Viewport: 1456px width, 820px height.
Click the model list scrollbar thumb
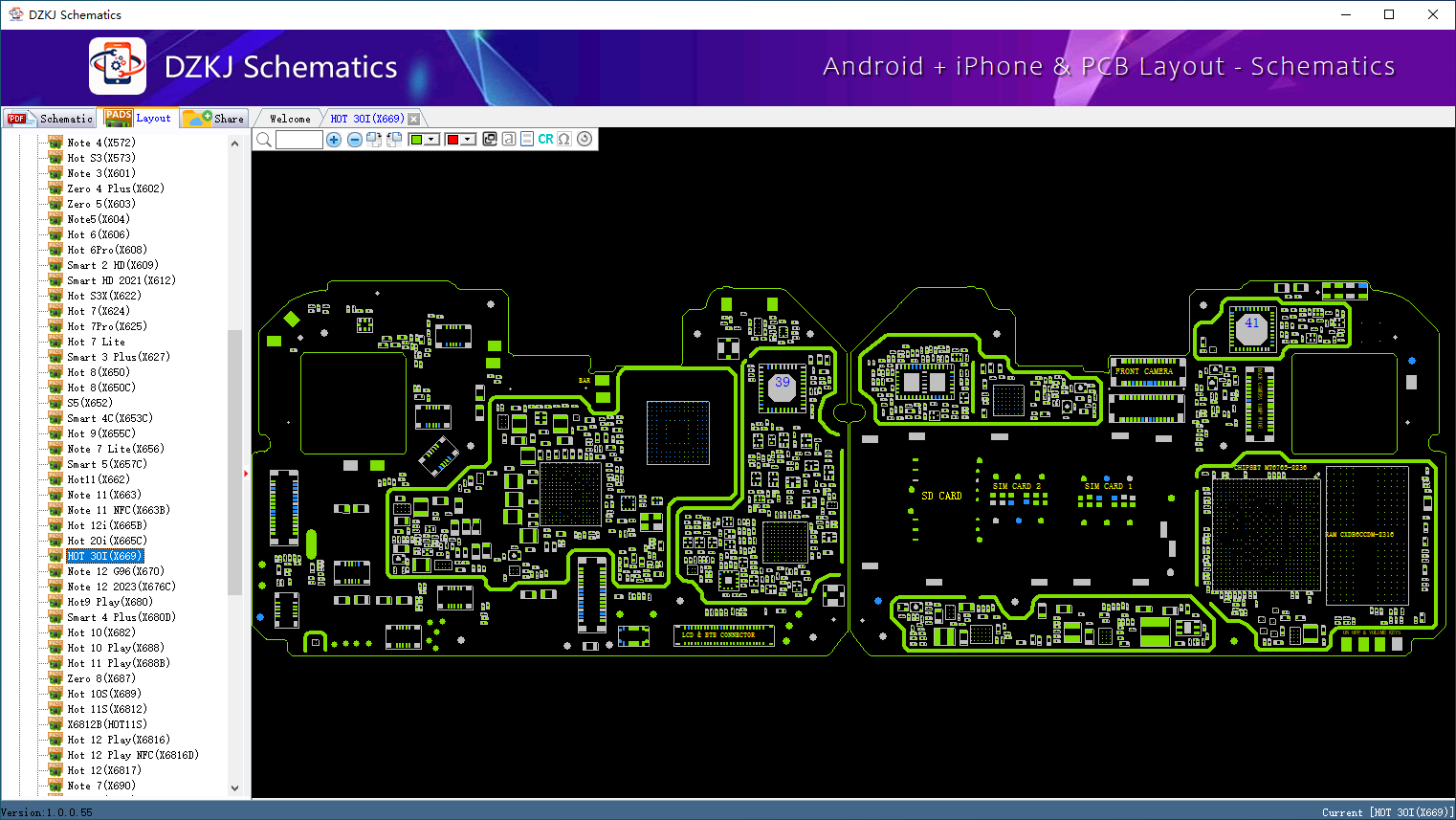[235, 463]
